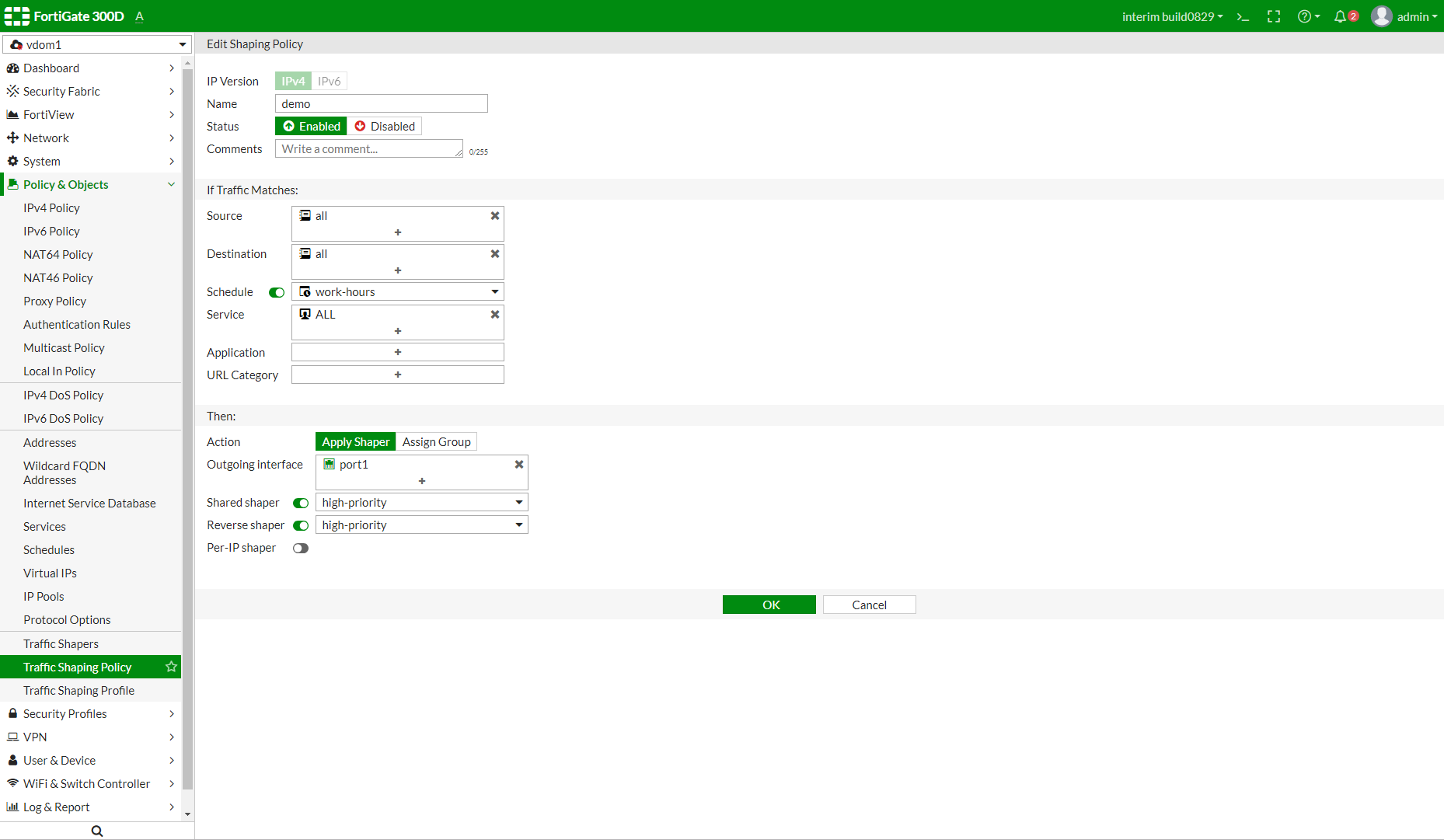
Task: Click the star beside Traffic Shaping Policy
Action: (x=171, y=667)
